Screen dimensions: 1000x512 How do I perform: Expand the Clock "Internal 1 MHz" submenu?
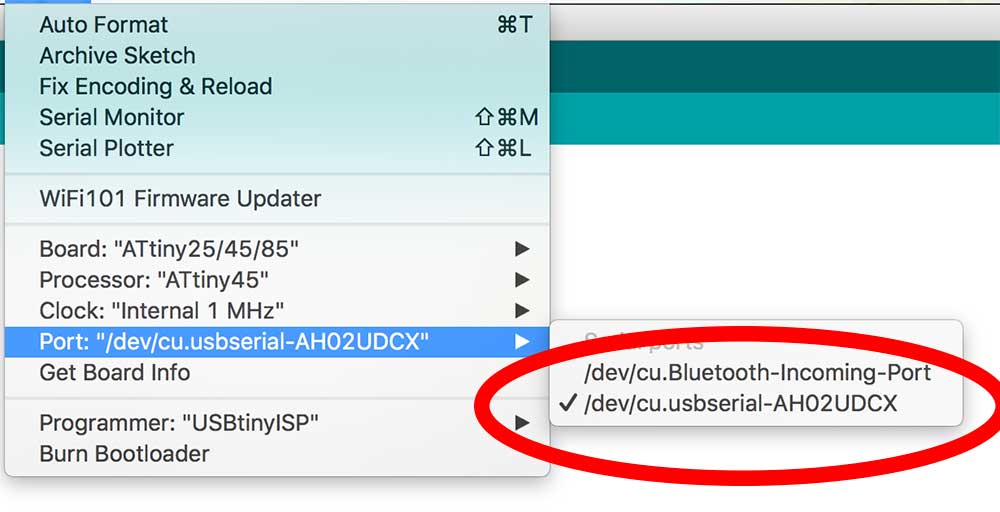pos(277,311)
